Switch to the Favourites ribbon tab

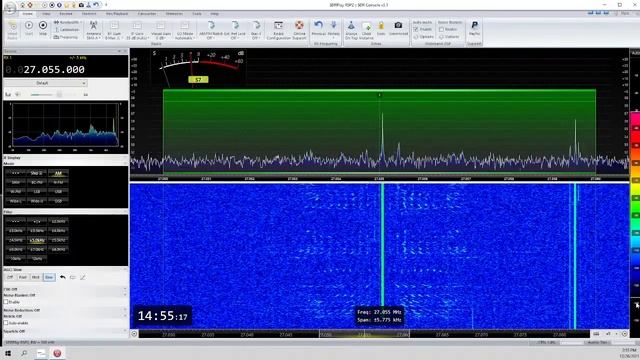tap(147, 13)
